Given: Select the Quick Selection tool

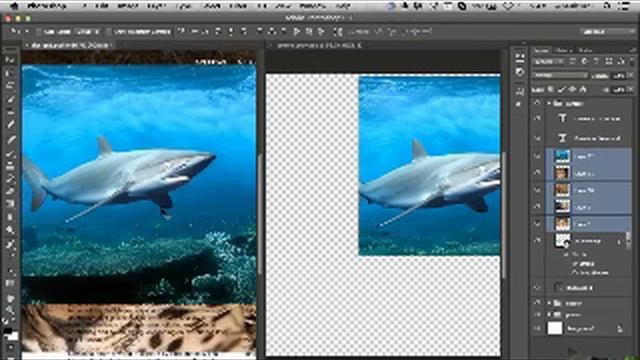Looking at the screenshot, I should tap(10, 99).
